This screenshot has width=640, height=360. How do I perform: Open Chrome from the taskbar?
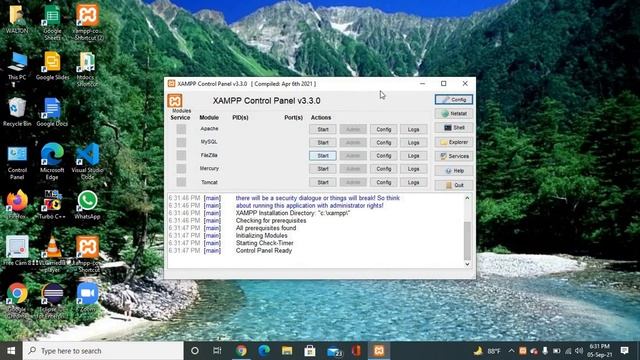point(241,351)
